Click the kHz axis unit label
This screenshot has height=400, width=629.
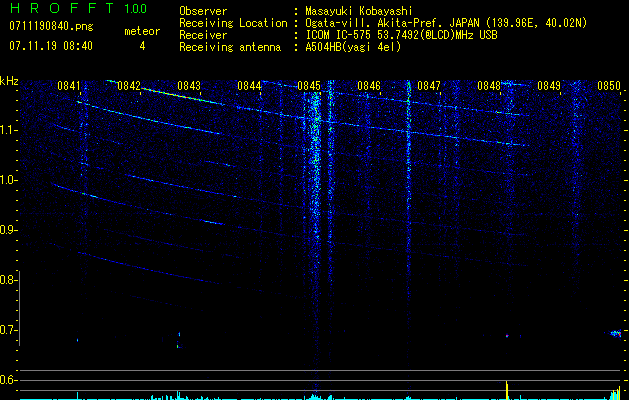click(x=9, y=81)
